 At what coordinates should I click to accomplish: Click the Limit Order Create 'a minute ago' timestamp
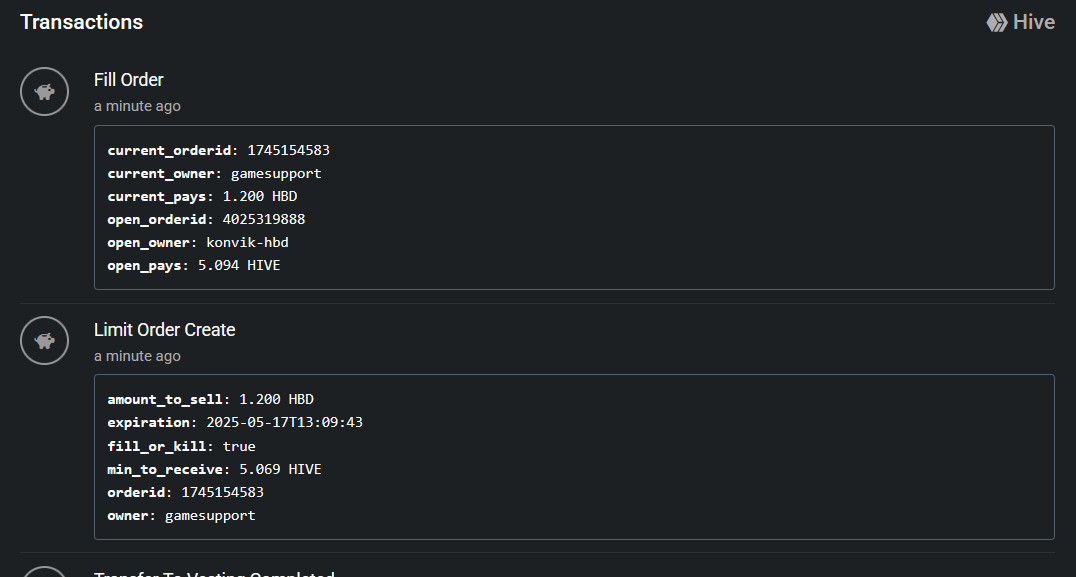[137, 356]
